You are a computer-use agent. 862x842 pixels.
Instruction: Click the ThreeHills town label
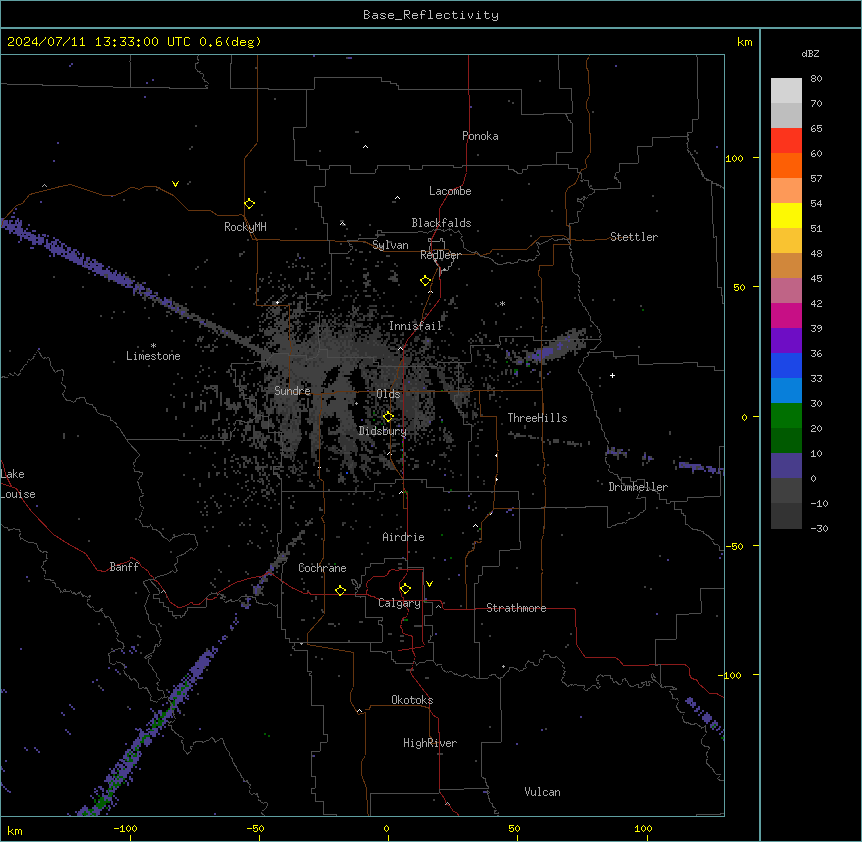click(x=537, y=418)
